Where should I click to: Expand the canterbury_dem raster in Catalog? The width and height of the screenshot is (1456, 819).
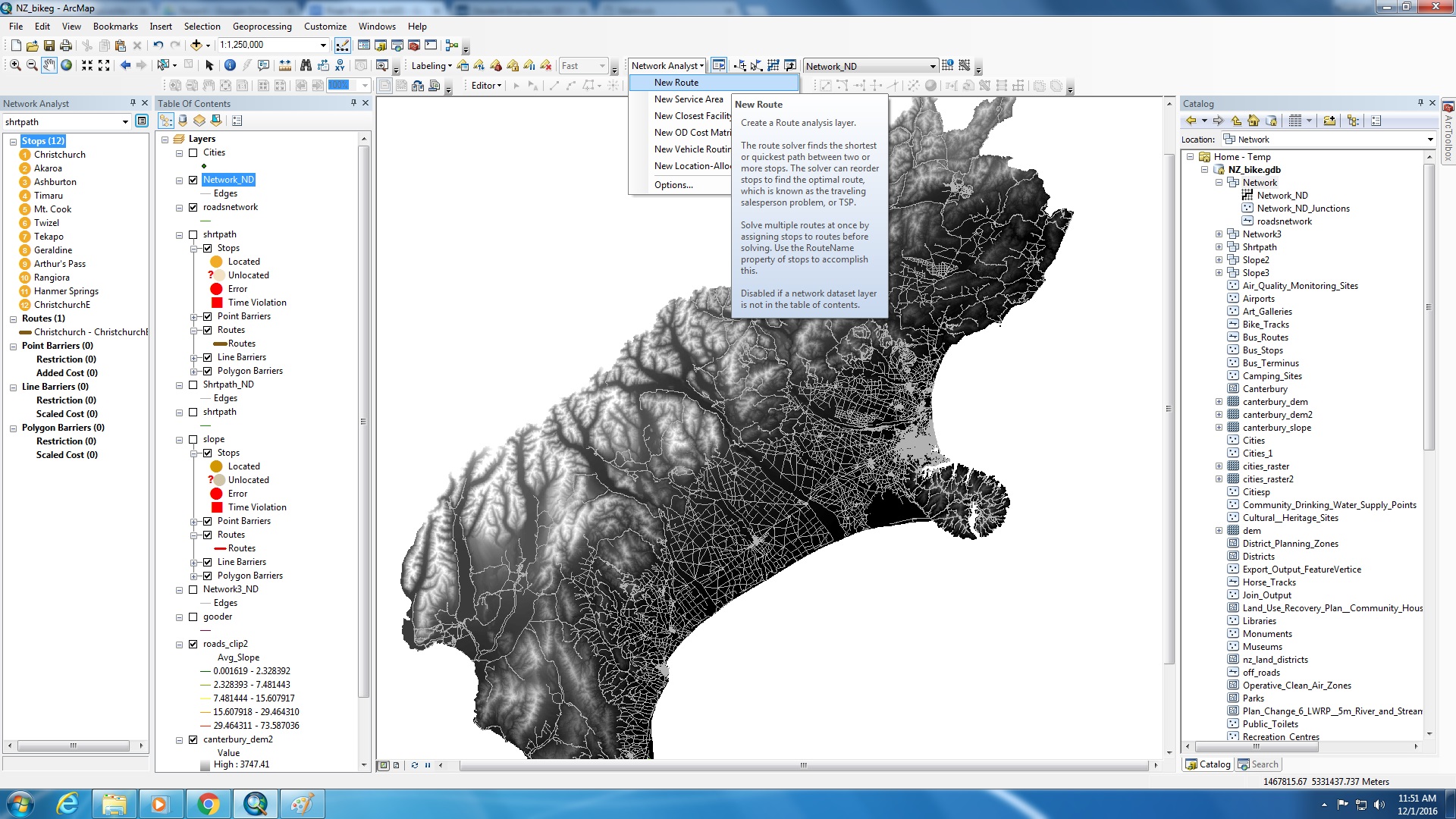1219,402
